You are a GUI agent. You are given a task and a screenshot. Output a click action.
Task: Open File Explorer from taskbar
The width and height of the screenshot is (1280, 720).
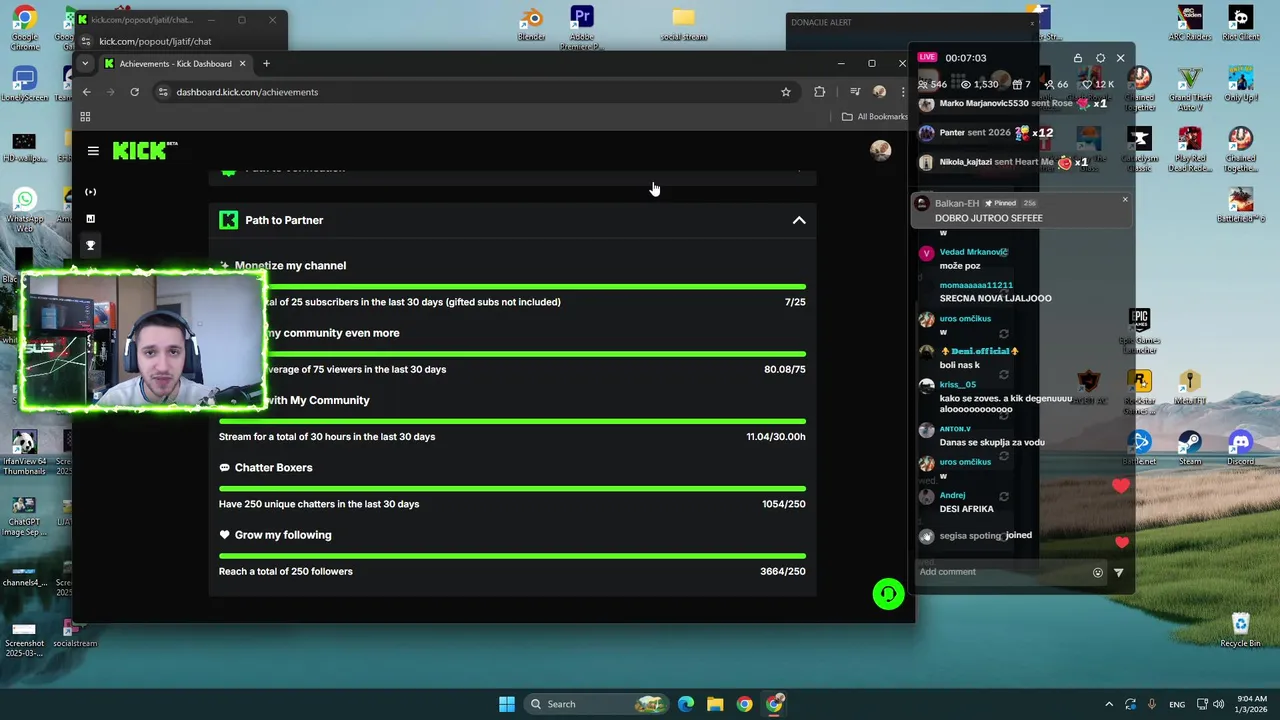pyautogui.click(x=715, y=704)
